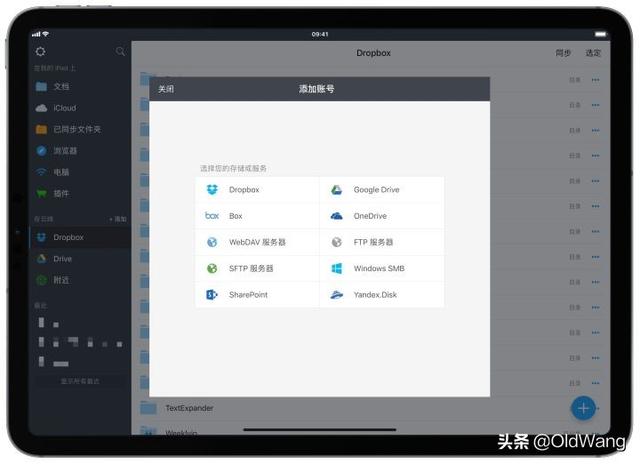Click the Drive icon in sidebar

pyautogui.click(x=41, y=259)
